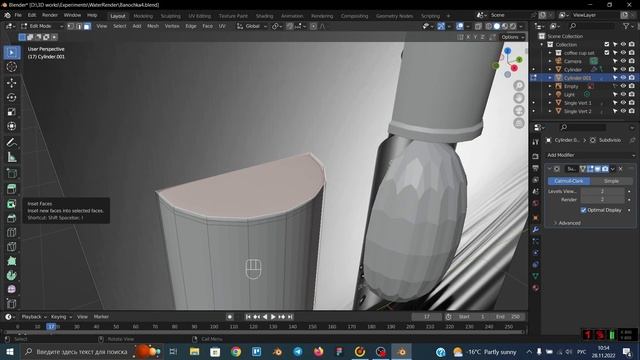Switch to the Shading workspace tab
Image resolution: width=640 pixels, height=360 pixels.
pos(264,16)
